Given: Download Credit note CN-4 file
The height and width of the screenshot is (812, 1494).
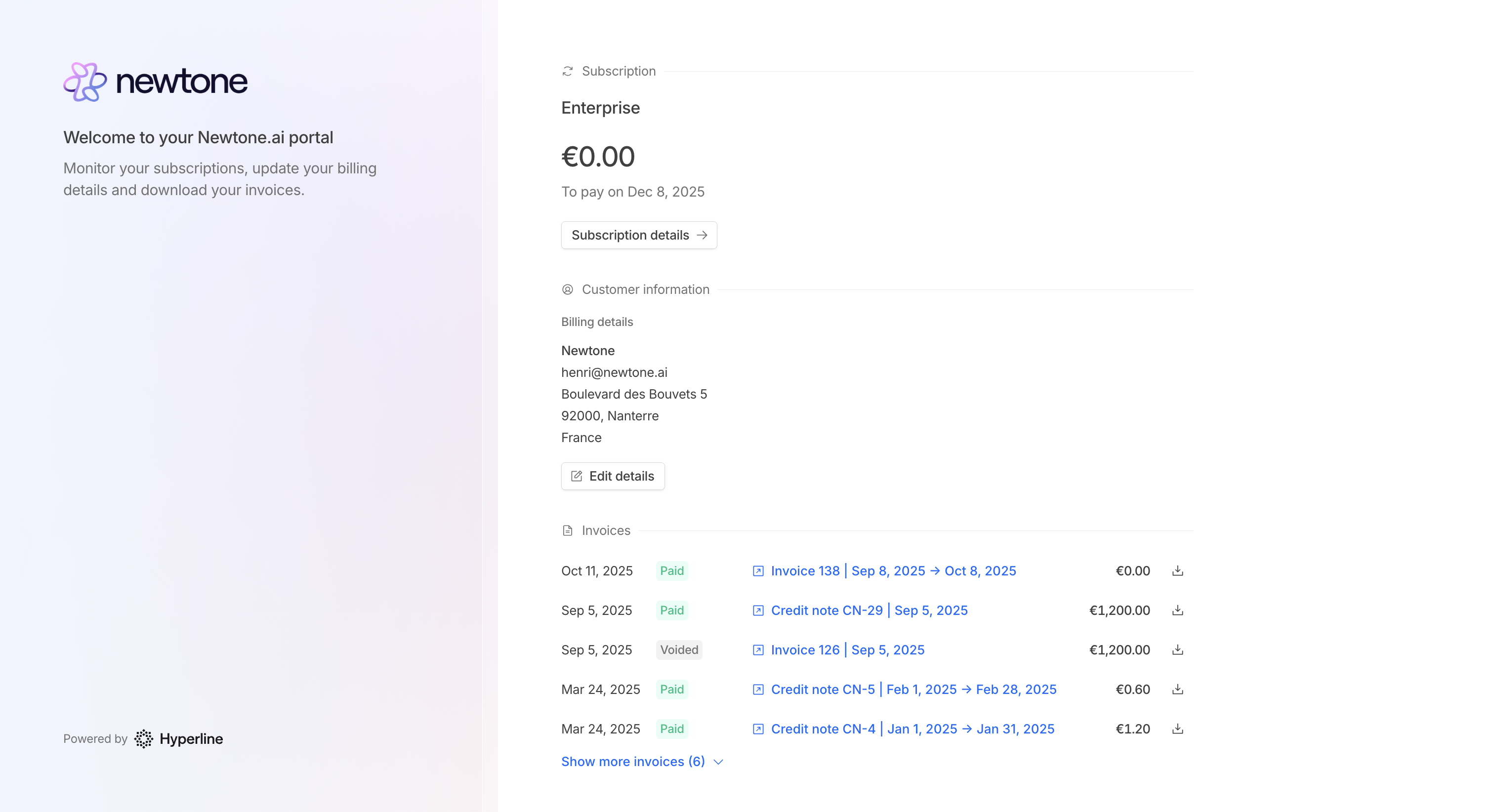Looking at the screenshot, I should tap(1177, 729).
